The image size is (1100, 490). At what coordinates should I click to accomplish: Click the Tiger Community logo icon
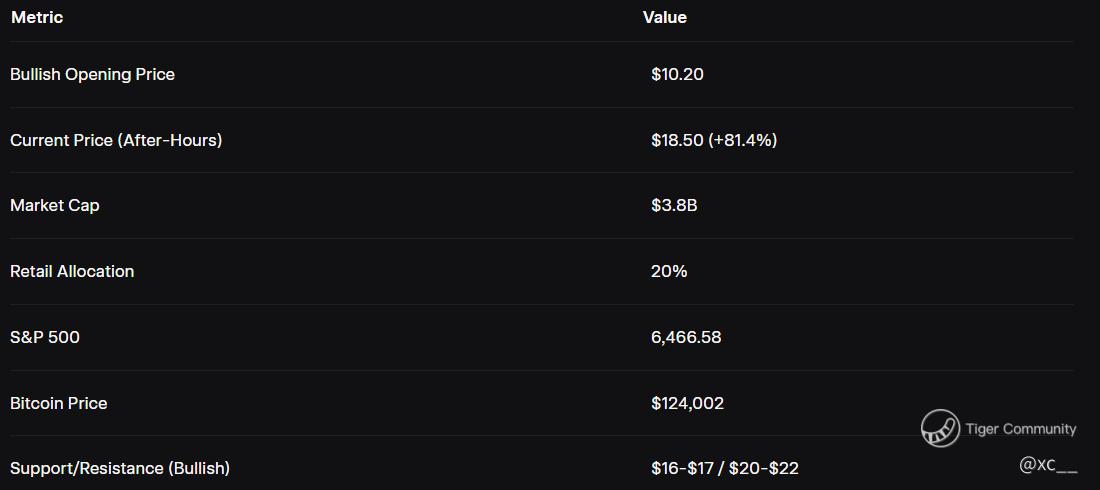(940, 428)
